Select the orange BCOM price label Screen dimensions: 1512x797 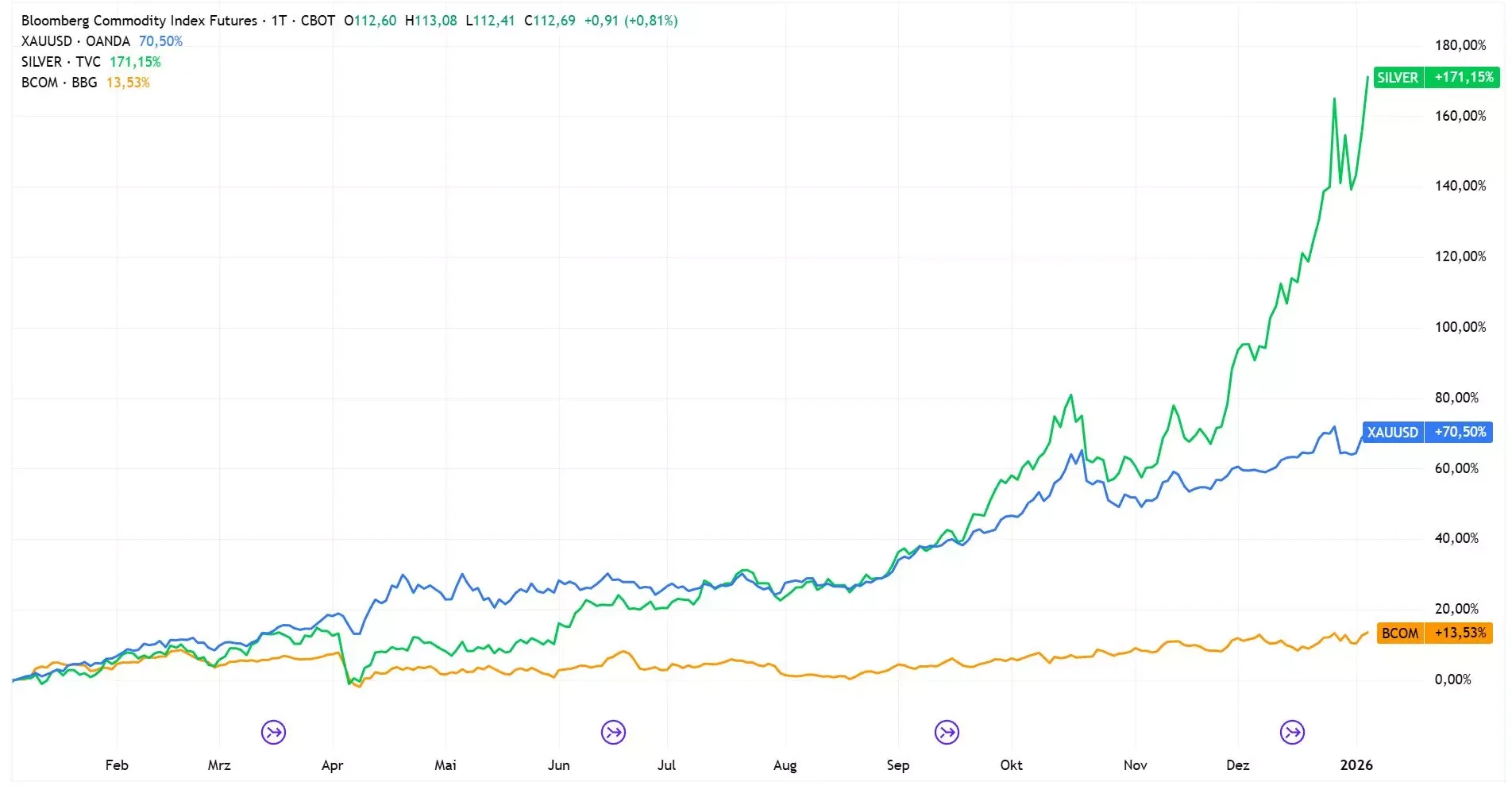tap(1434, 633)
